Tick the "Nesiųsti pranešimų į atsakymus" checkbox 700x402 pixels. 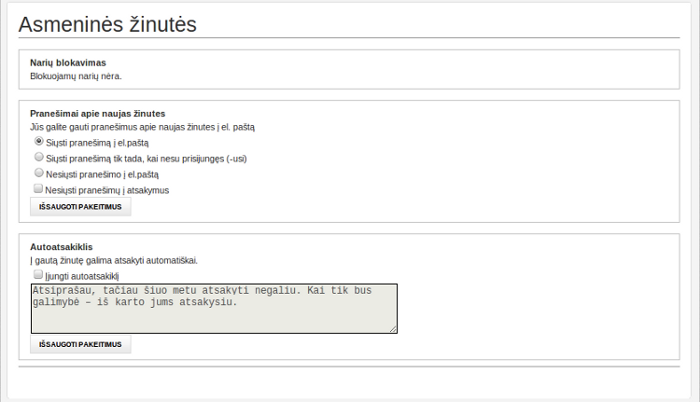(x=39, y=188)
